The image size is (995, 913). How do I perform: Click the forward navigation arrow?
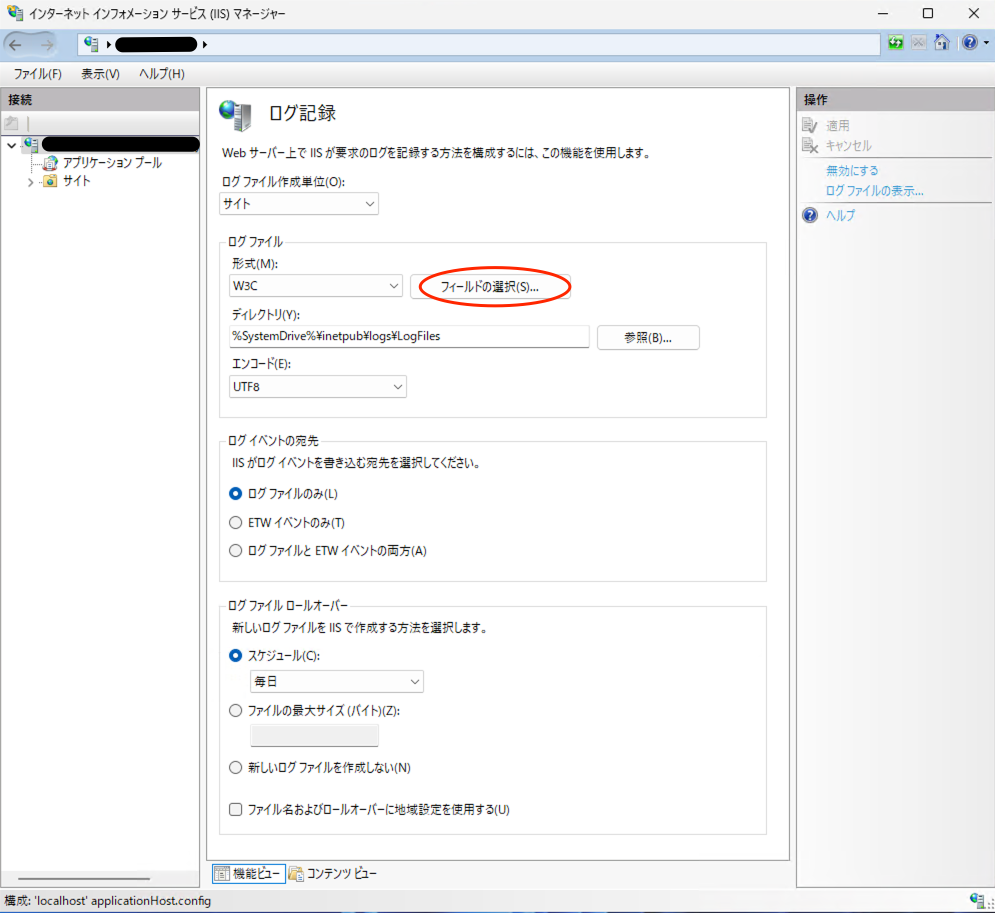(x=47, y=44)
